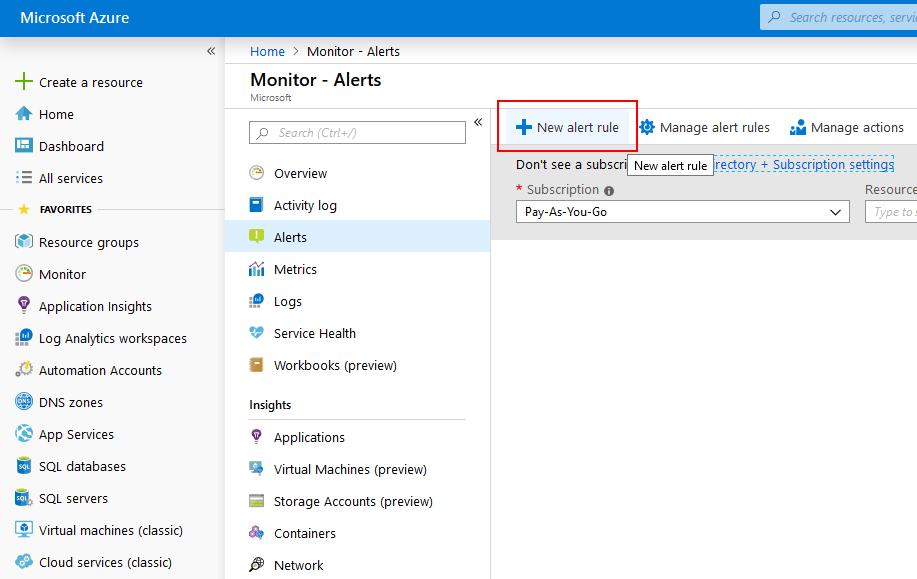The width and height of the screenshot is (917, 579).
Task: Click the Application Insights lightbulb icon
Action: pos(23,305)
